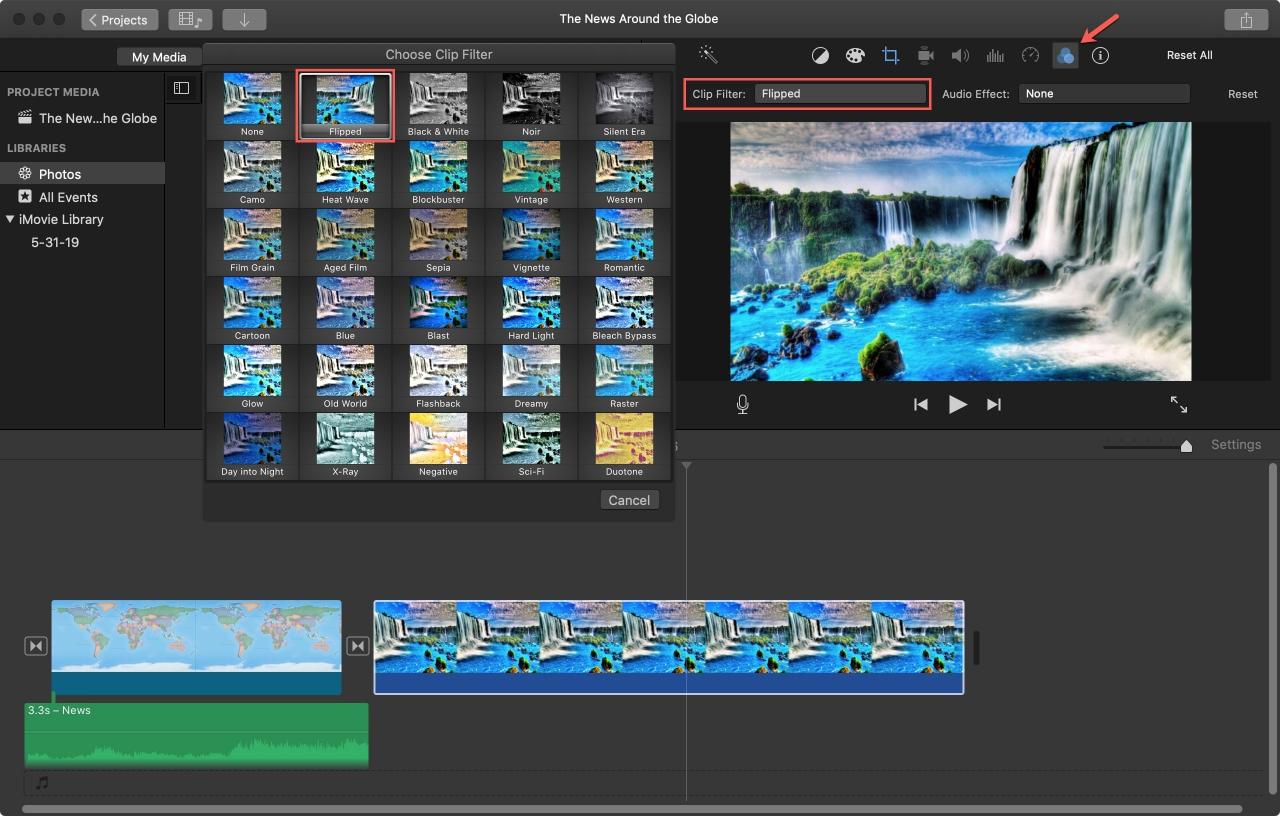1280x816 pixels.
Task: Play the video in the viewer
Action: [x=958, y=404]
